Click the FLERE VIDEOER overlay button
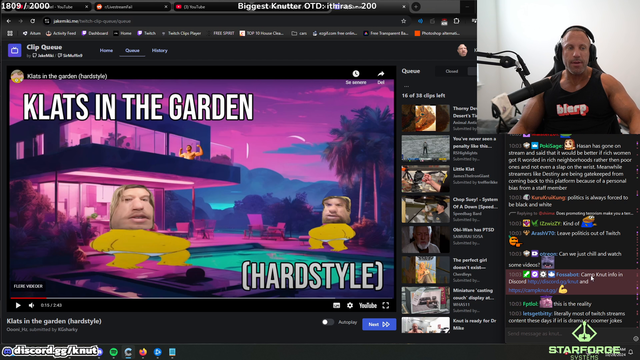 28,286
